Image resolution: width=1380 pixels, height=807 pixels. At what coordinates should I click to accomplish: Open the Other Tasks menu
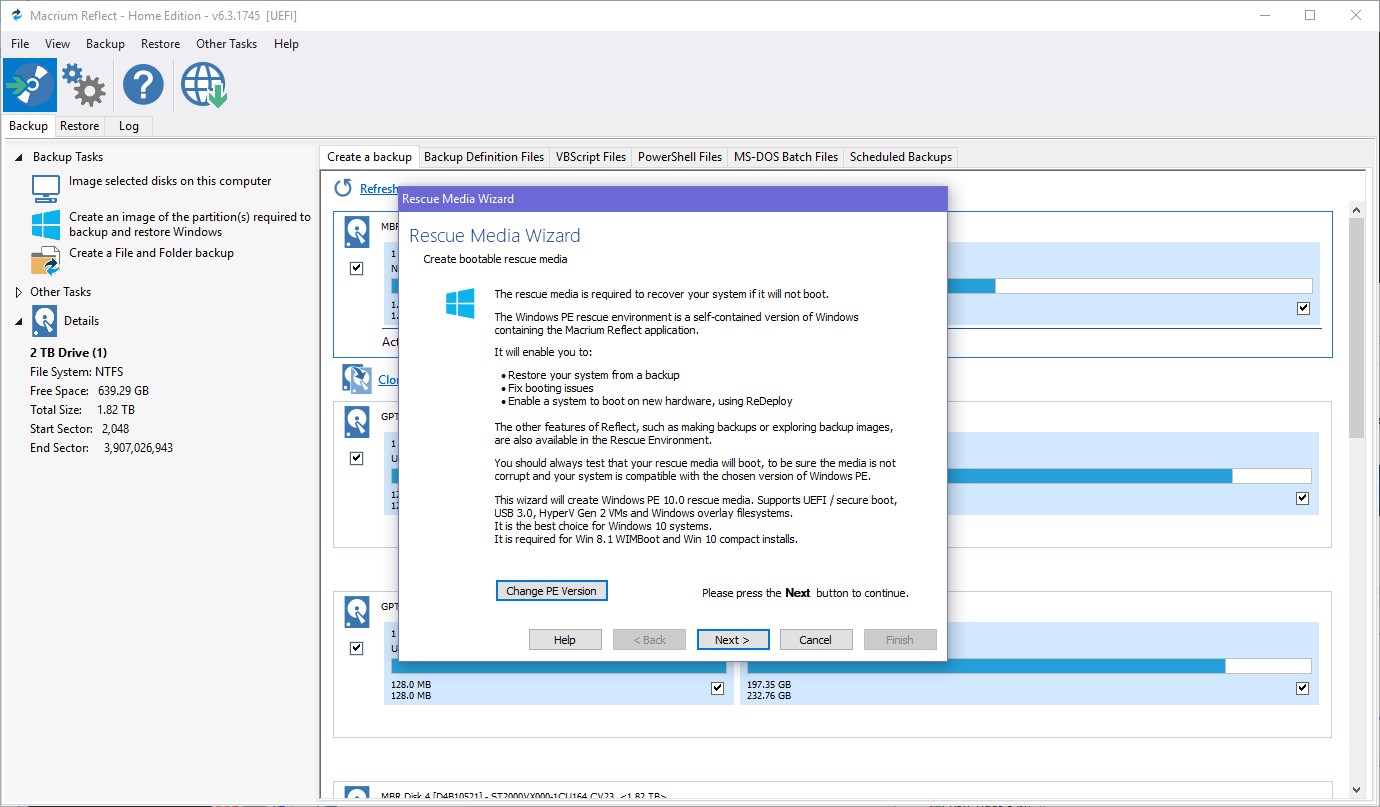[x=226, y=44]
